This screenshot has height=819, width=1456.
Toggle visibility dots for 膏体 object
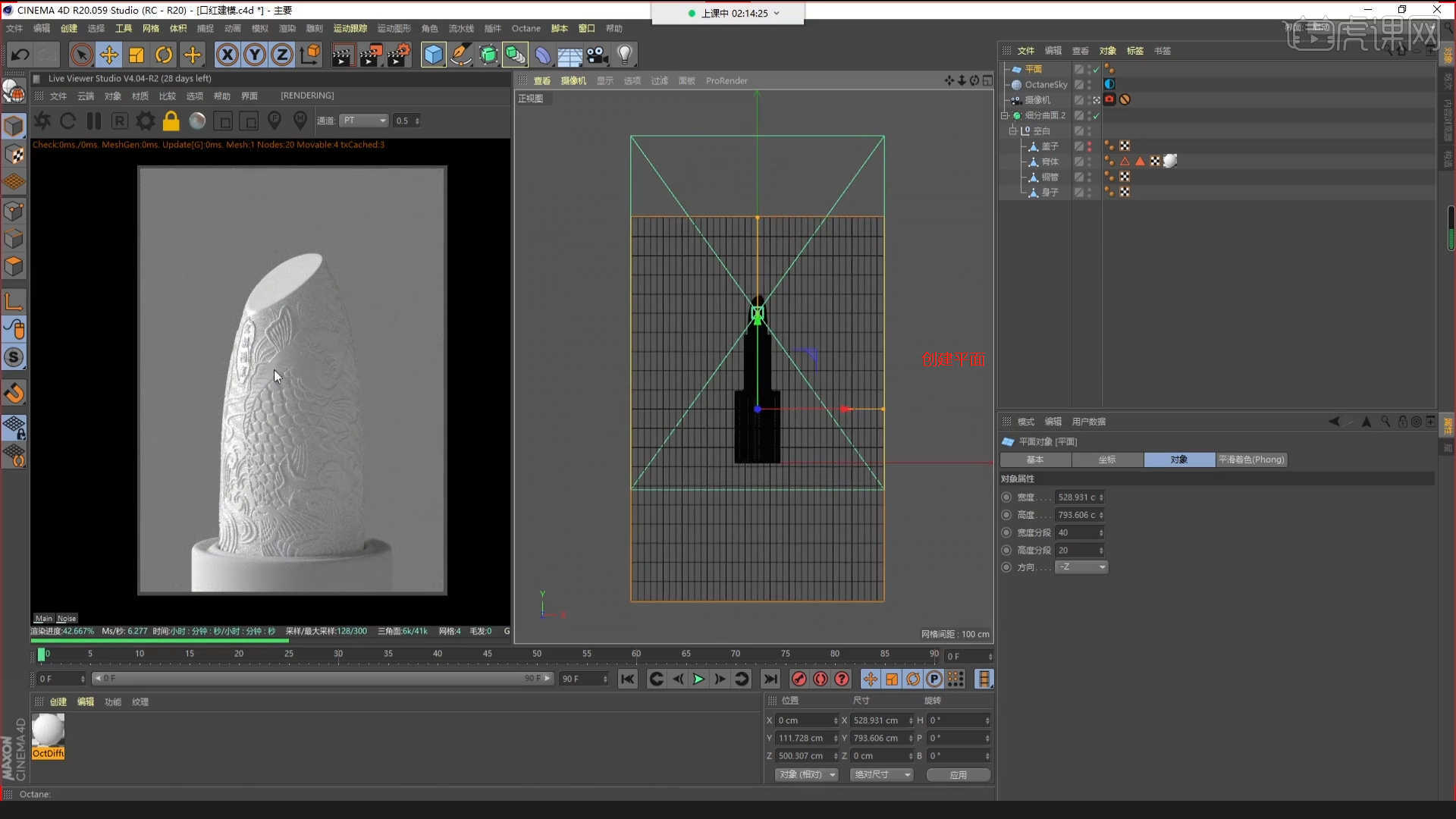(1089, 162)
